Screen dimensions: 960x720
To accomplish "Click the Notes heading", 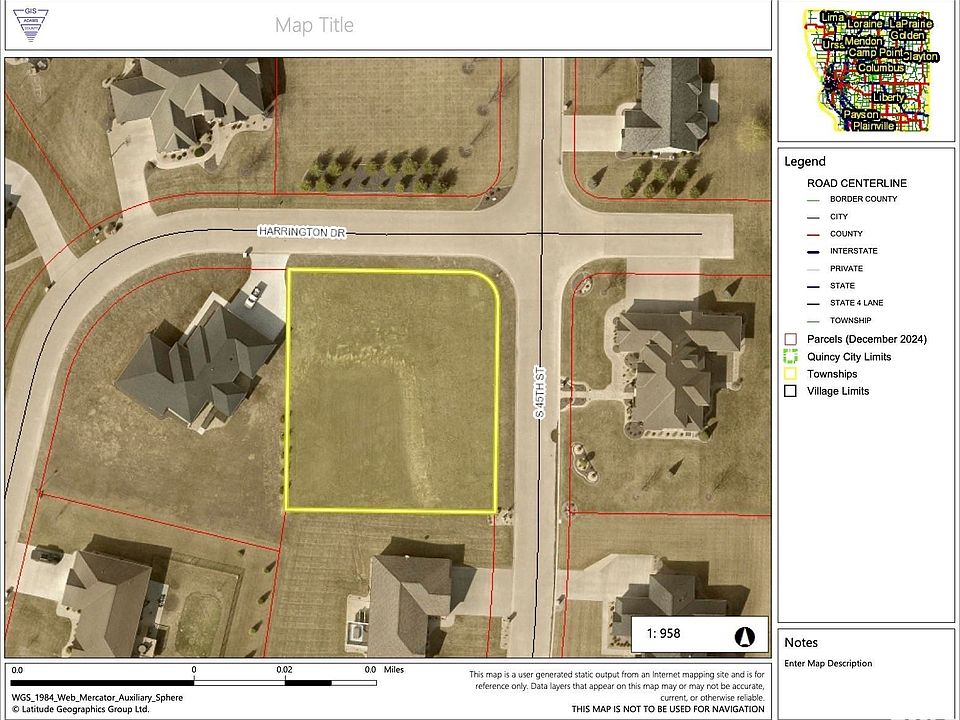I will 801,643.
